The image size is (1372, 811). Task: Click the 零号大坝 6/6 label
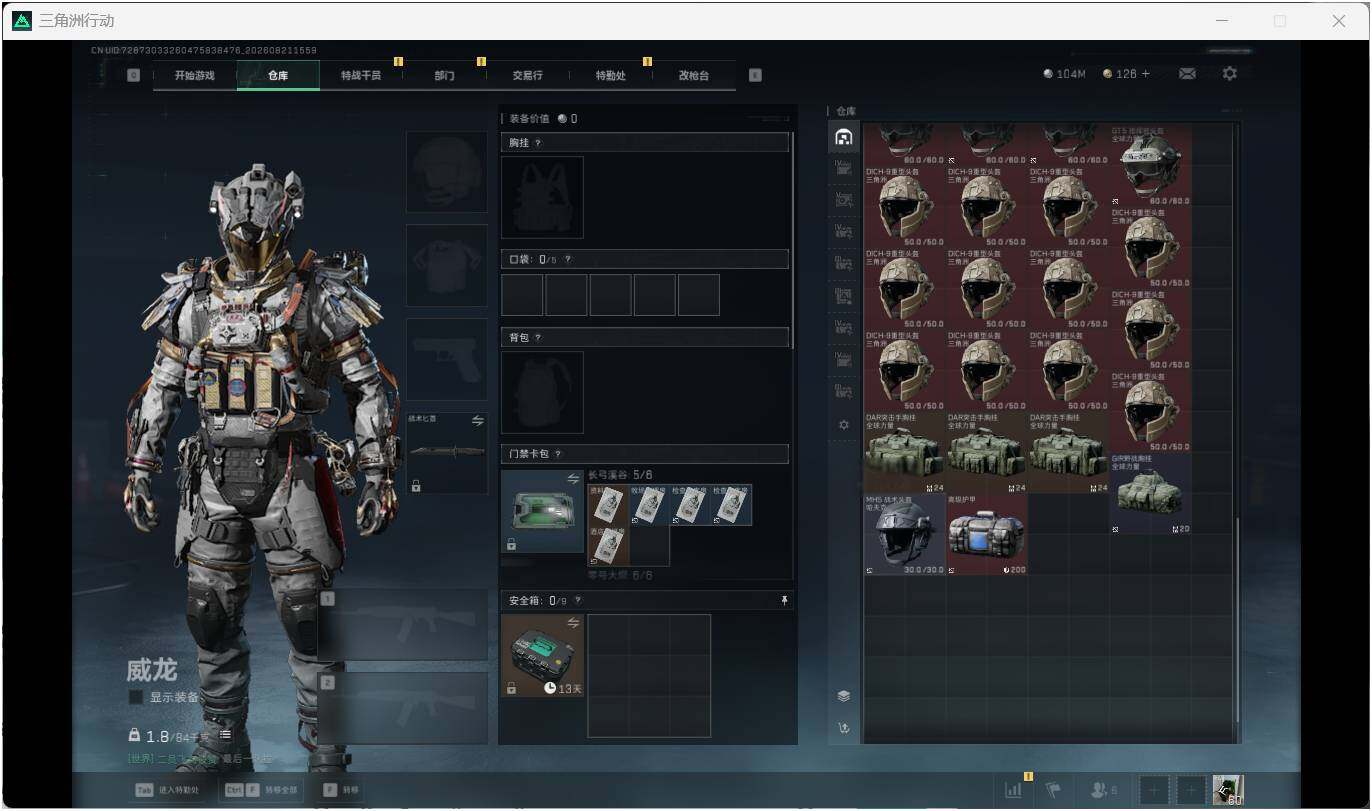(x=620, y=576)
